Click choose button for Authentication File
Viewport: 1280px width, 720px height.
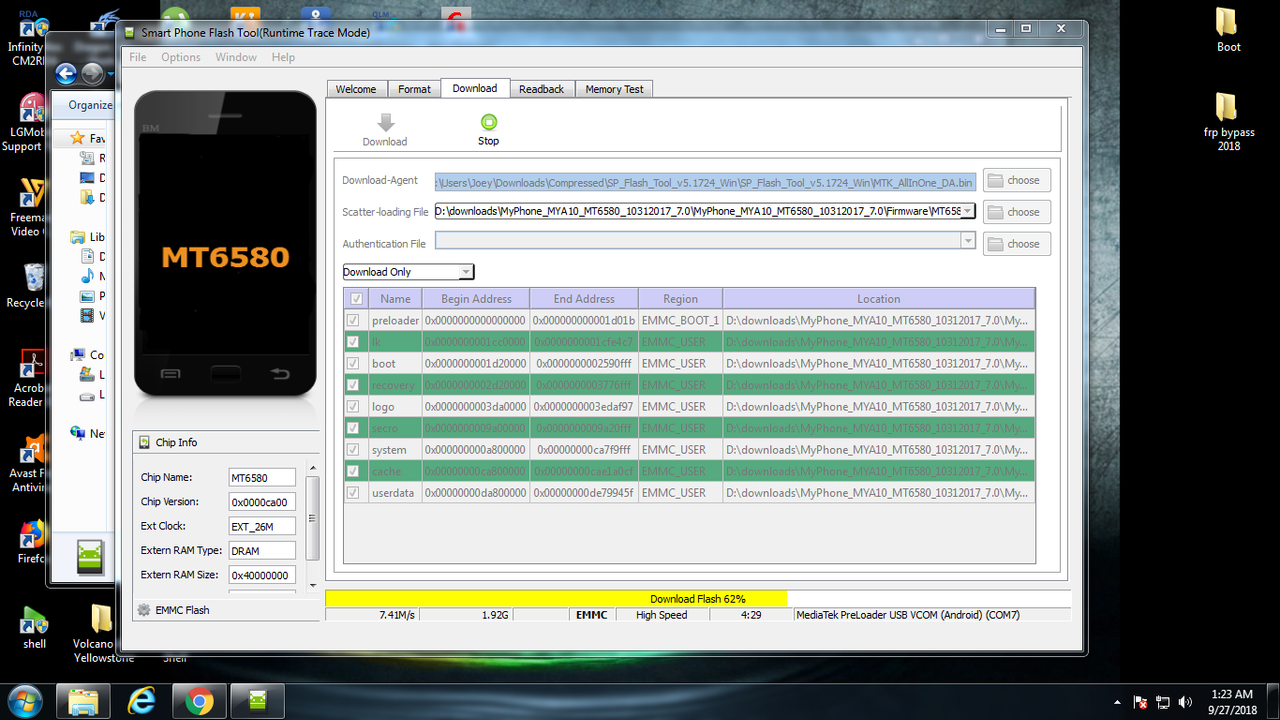pyautogui.click(x=1017, y=244)
